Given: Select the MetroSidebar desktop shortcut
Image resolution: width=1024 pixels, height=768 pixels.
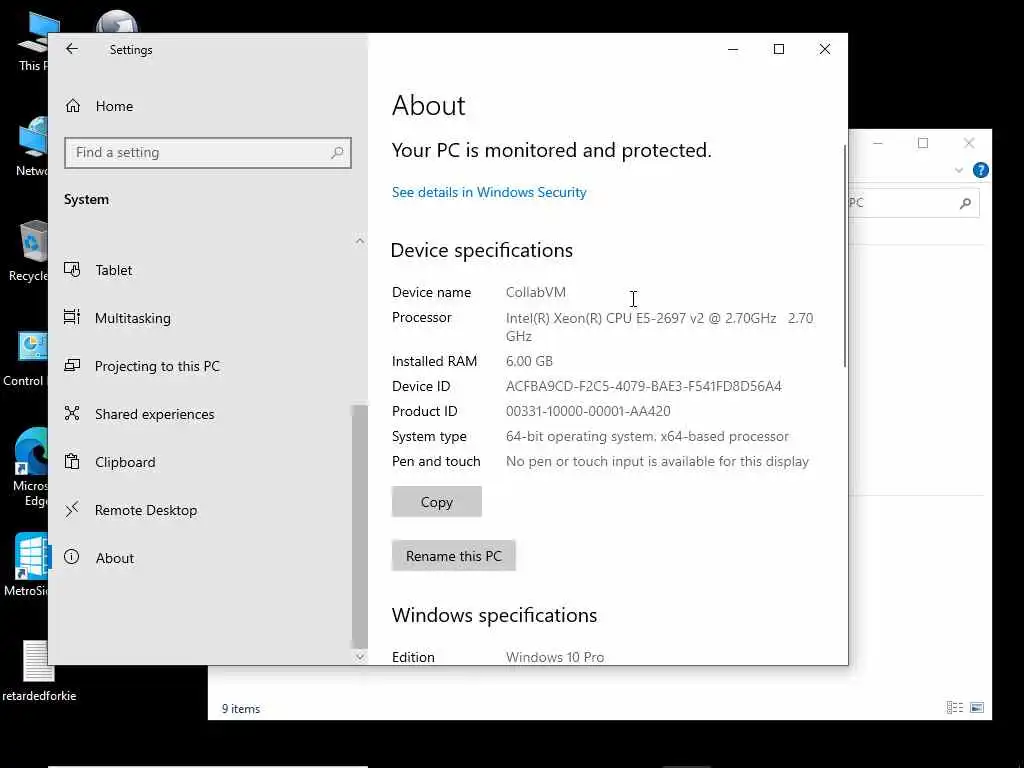Looking at the screenshot, I should pos(26,565).
